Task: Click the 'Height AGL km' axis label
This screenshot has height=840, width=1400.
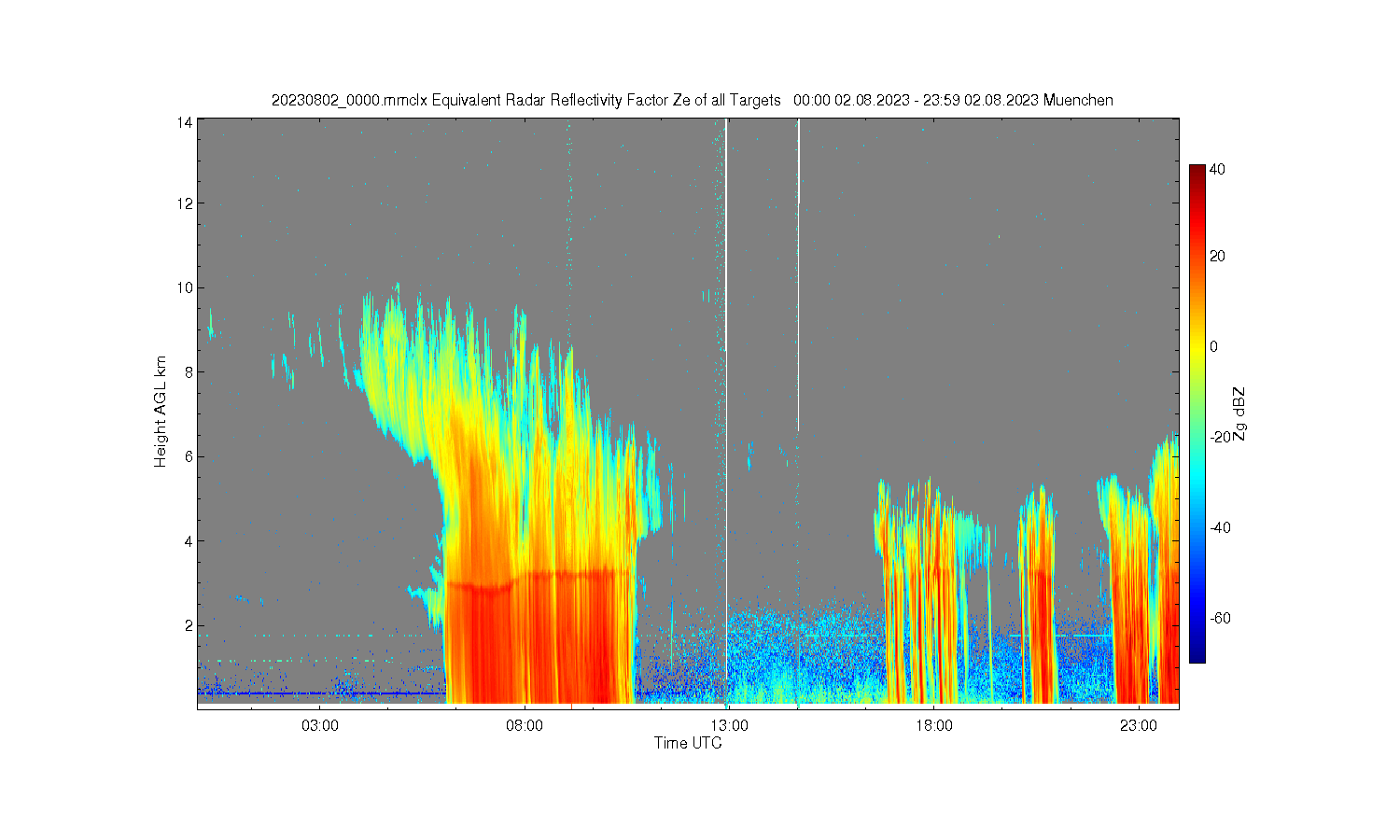Action: tap(161, 412)
